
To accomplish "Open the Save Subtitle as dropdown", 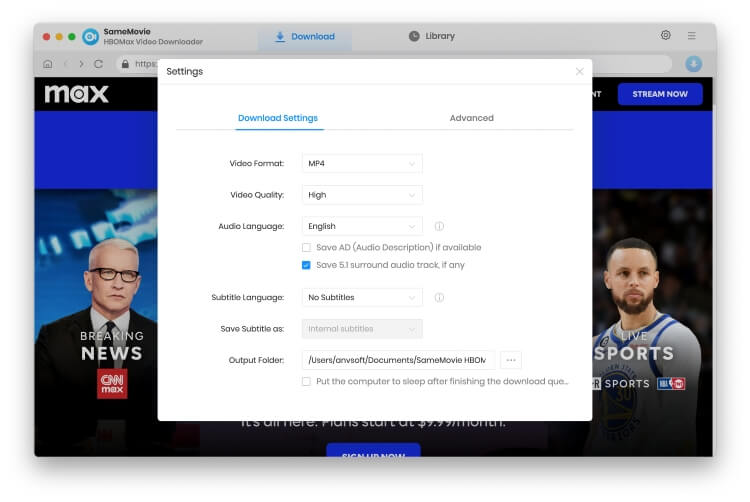I will click(362, 329).
